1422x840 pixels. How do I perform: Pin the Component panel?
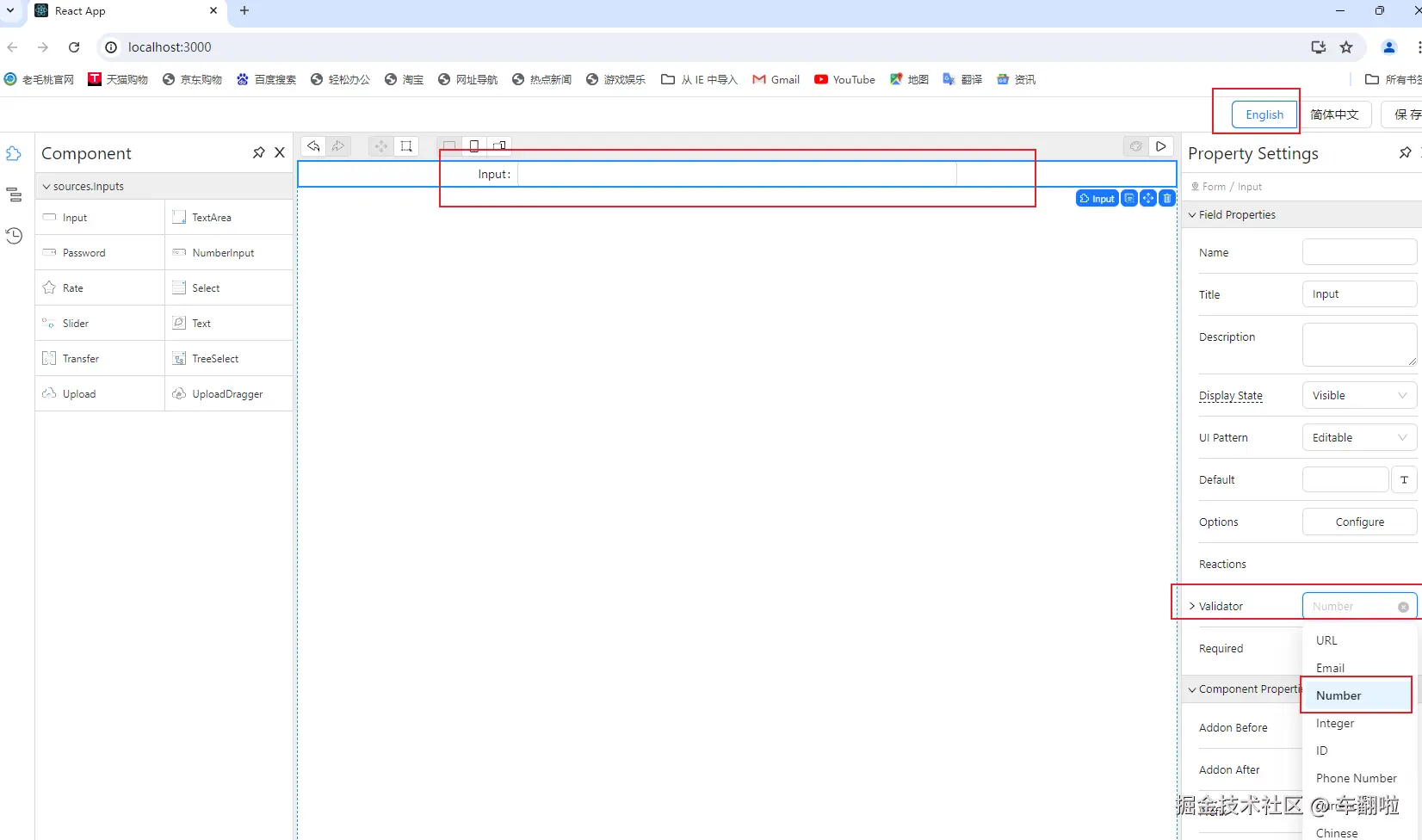click(x=258, y=153)
